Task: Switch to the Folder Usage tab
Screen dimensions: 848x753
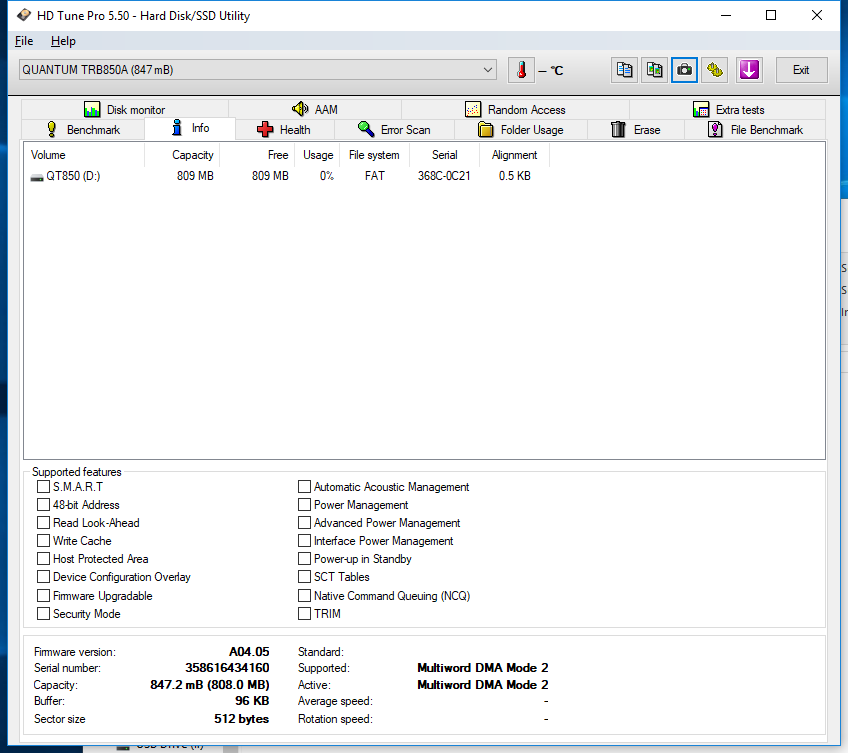Action: tap(521, 129)
